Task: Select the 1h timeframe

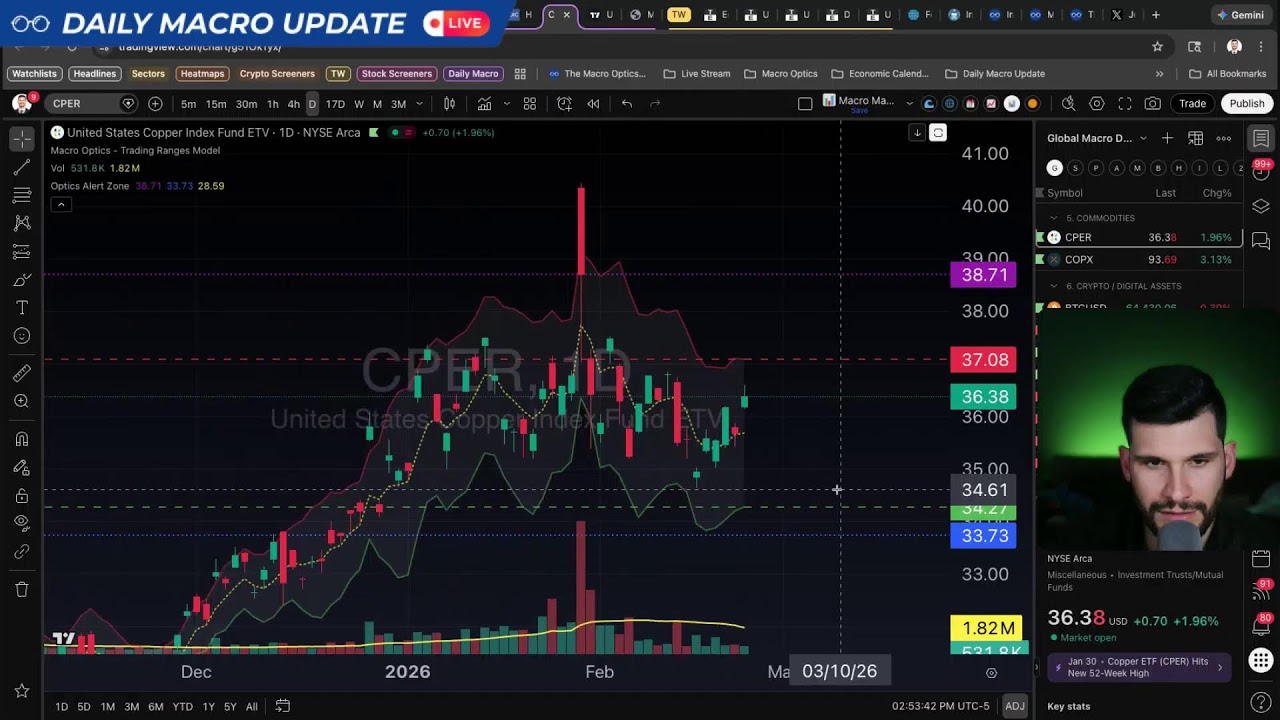Action: click(272, 104)
